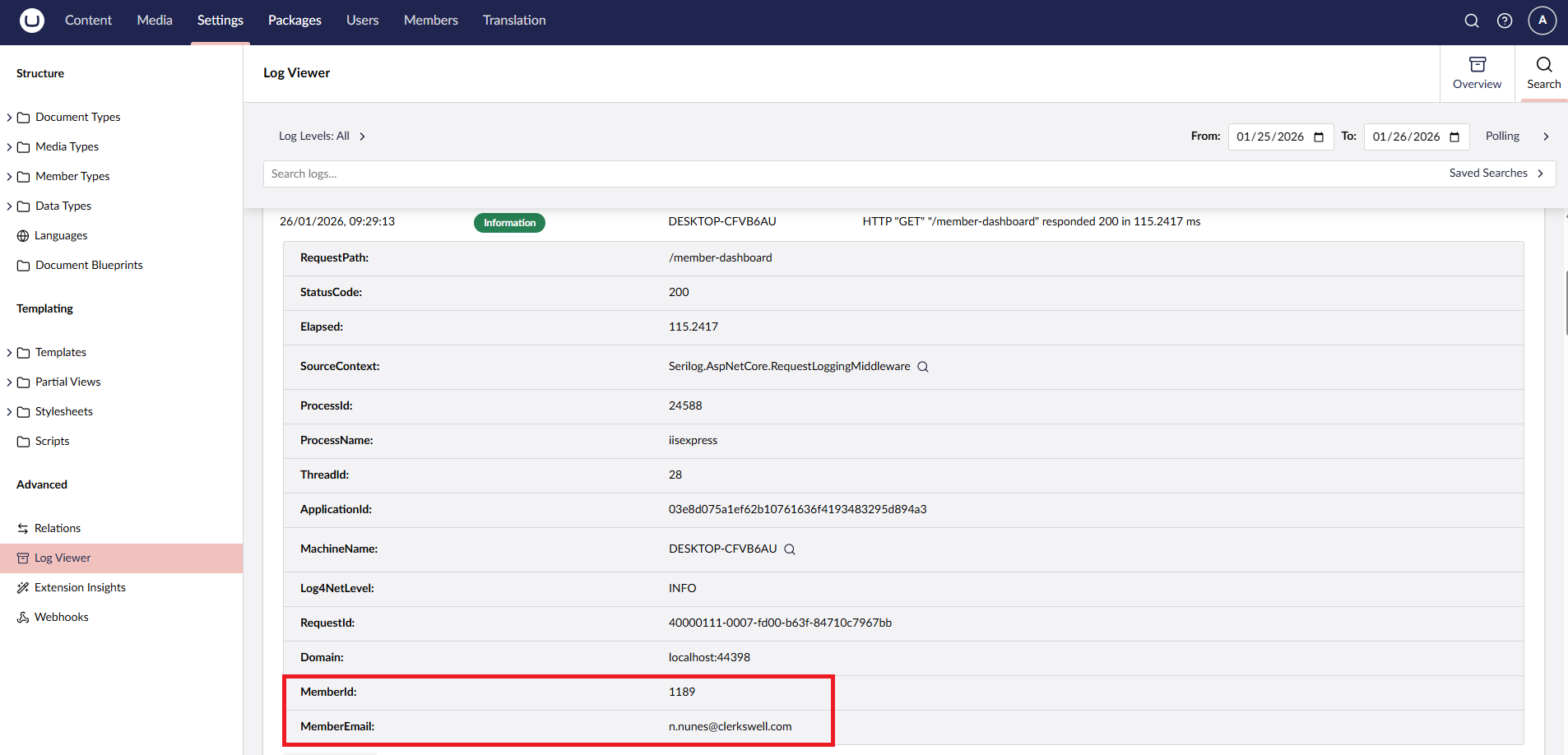Open calendar picker on To date

click(x=1454, y=137)
